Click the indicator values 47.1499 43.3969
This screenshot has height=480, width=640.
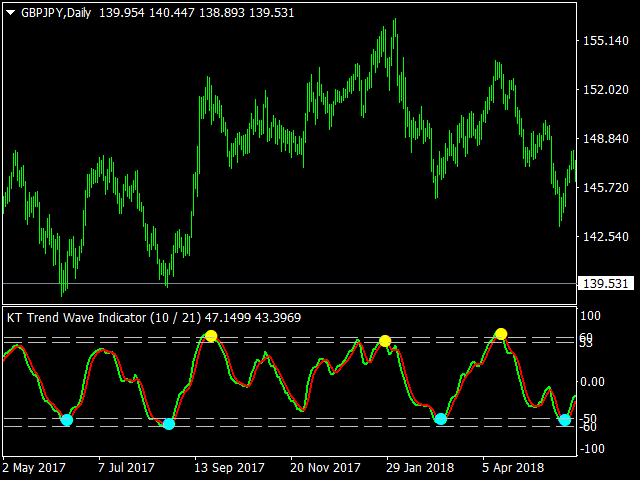tap(253, 318)
